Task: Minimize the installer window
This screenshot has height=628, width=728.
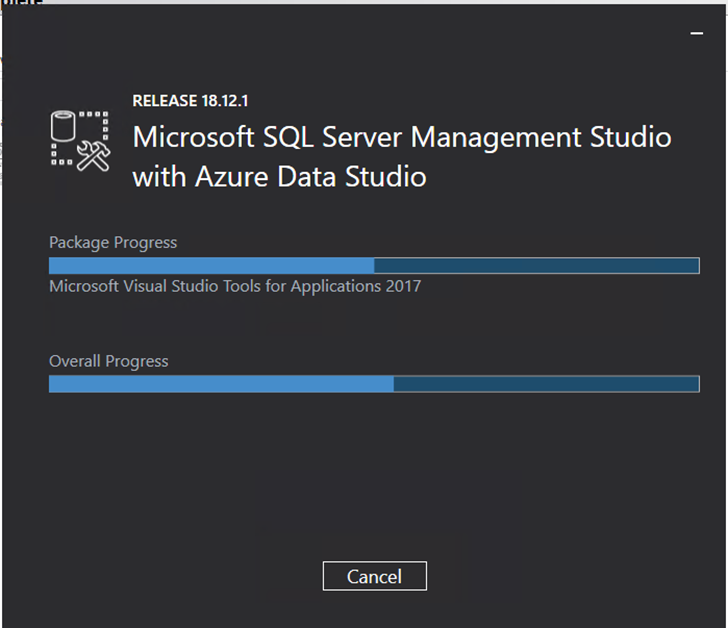Action: 697,33
